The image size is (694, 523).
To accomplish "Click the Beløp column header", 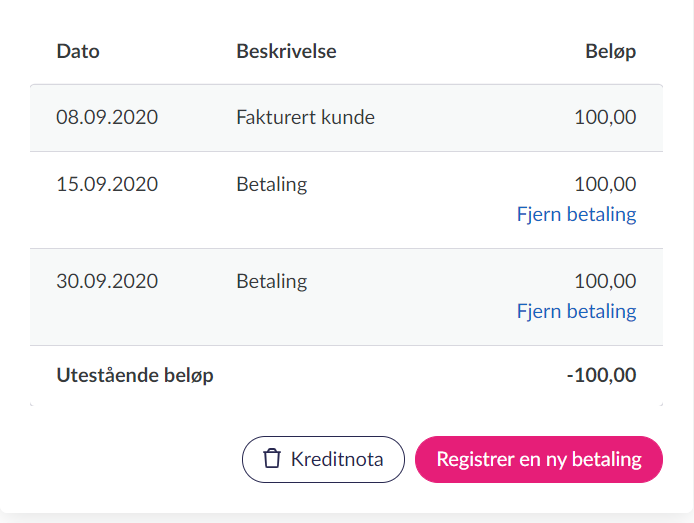I will (610, 52).
